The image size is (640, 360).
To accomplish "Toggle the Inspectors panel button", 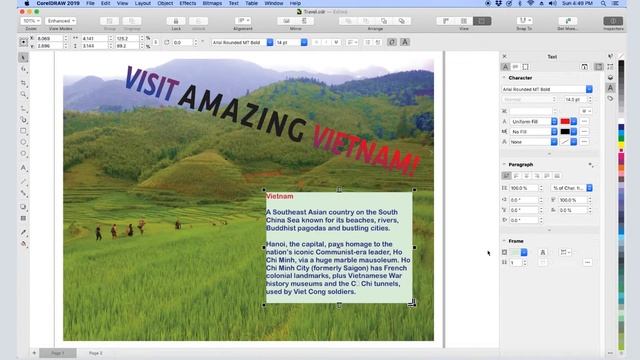I will pyautogui.click(x=613, y=21).
